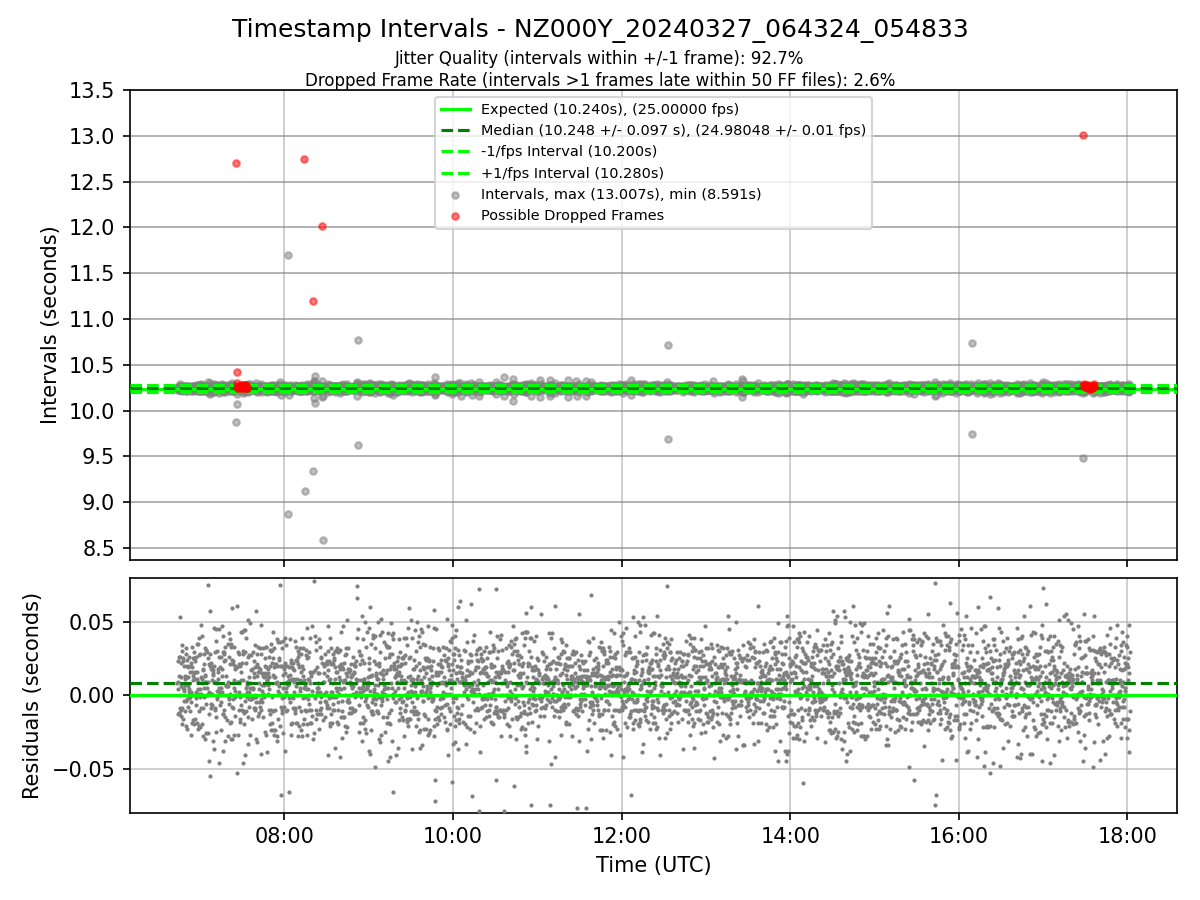Click the "12.0" y-axis tick label

pos(92,227)
